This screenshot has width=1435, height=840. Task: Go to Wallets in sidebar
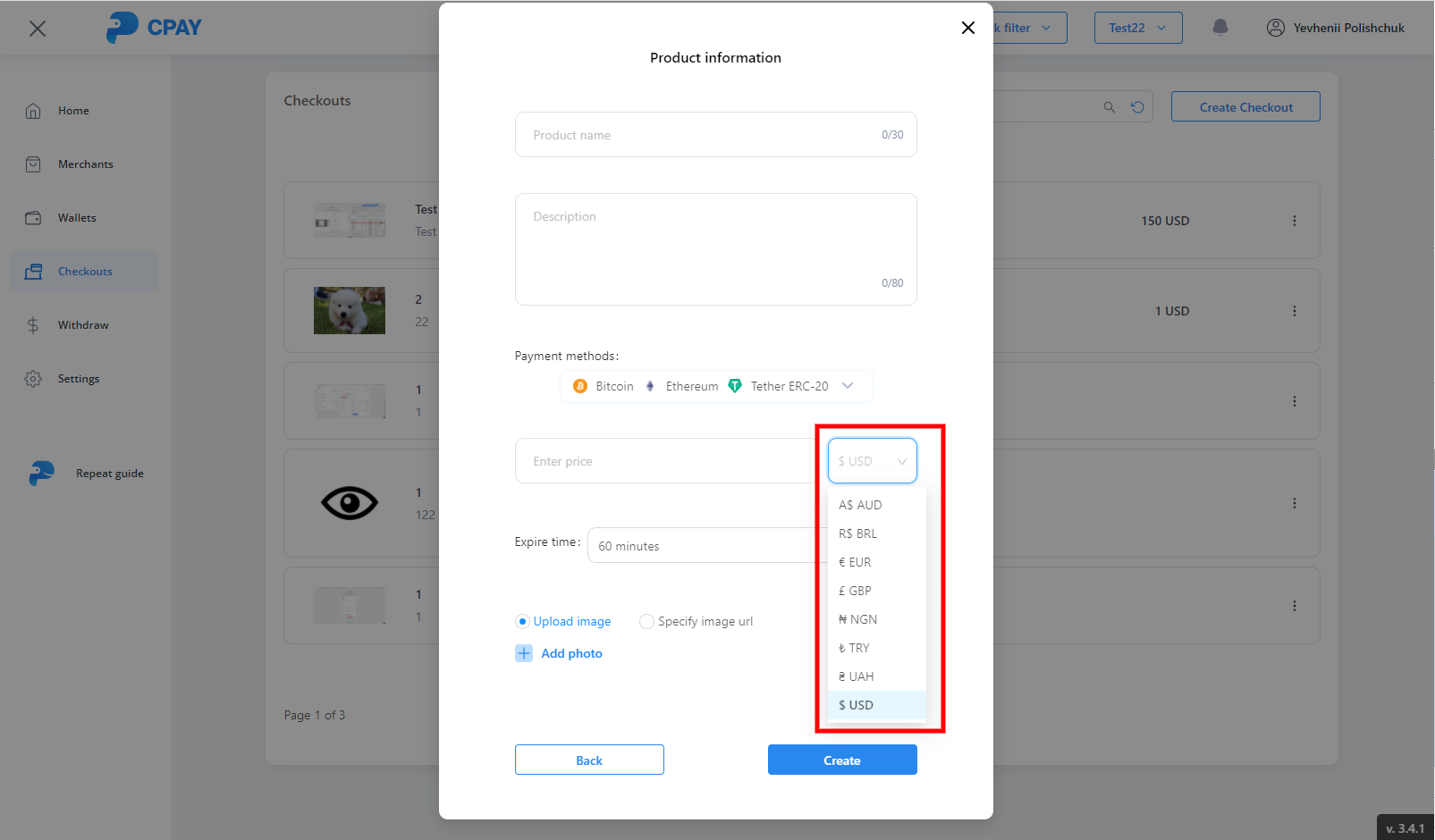[x=77, y=218]
